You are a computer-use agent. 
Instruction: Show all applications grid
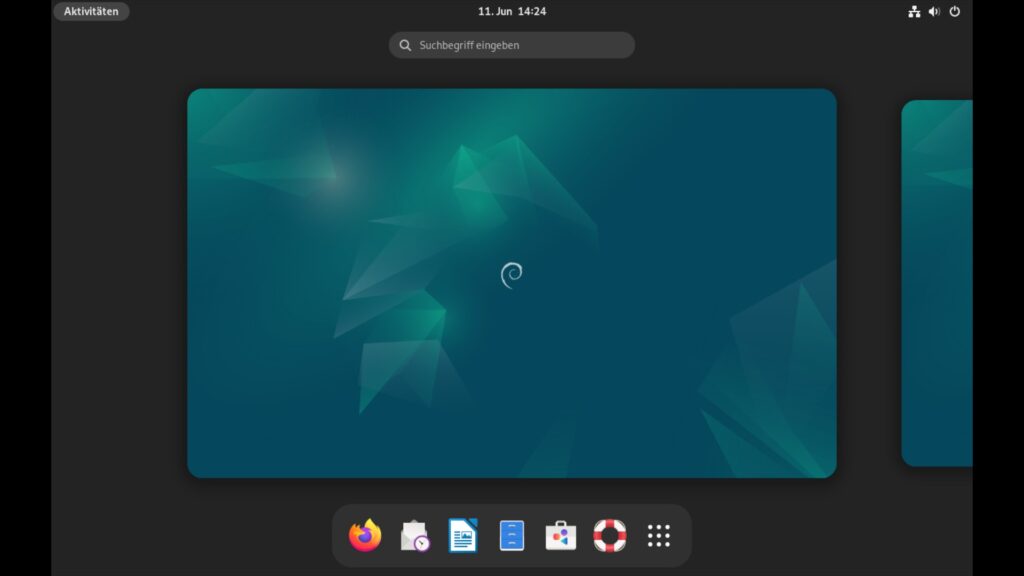tap(659, 536)
